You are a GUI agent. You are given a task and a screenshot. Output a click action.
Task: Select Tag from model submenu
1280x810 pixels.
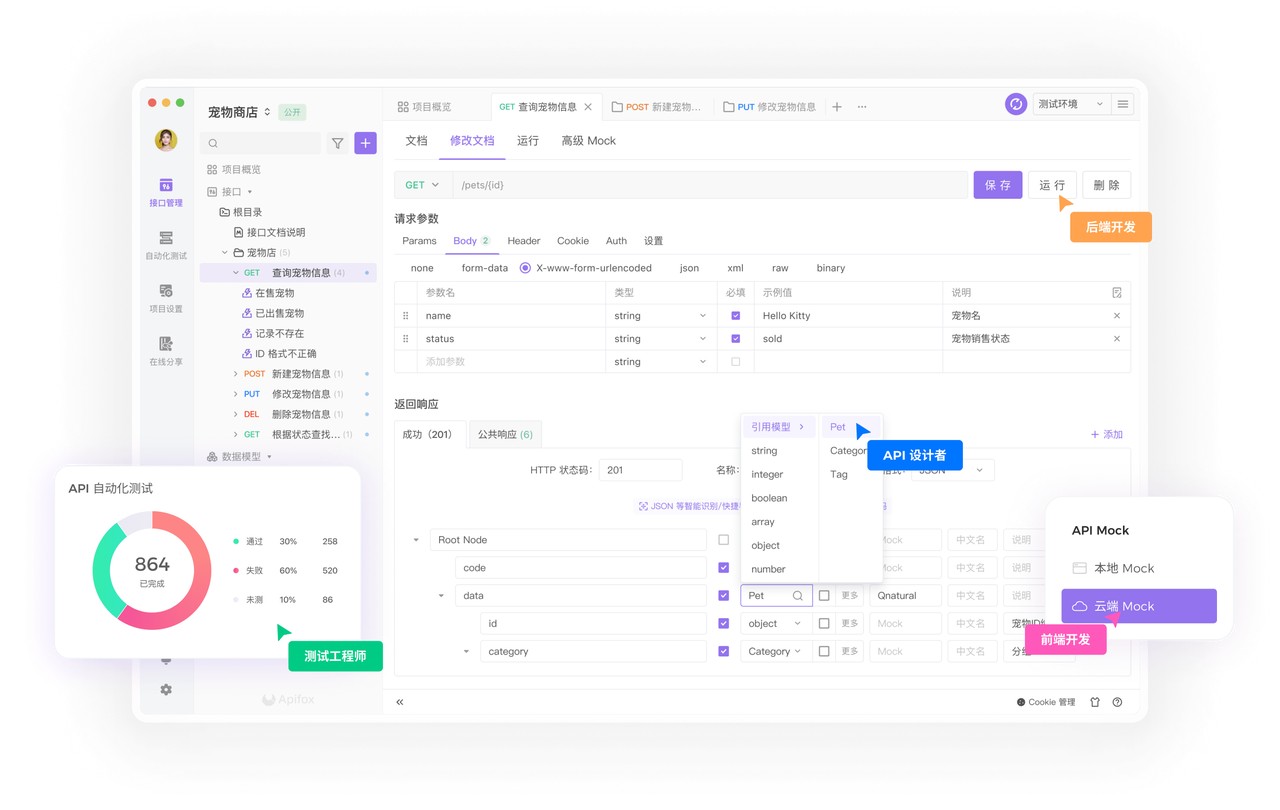(x=839, y=474)
